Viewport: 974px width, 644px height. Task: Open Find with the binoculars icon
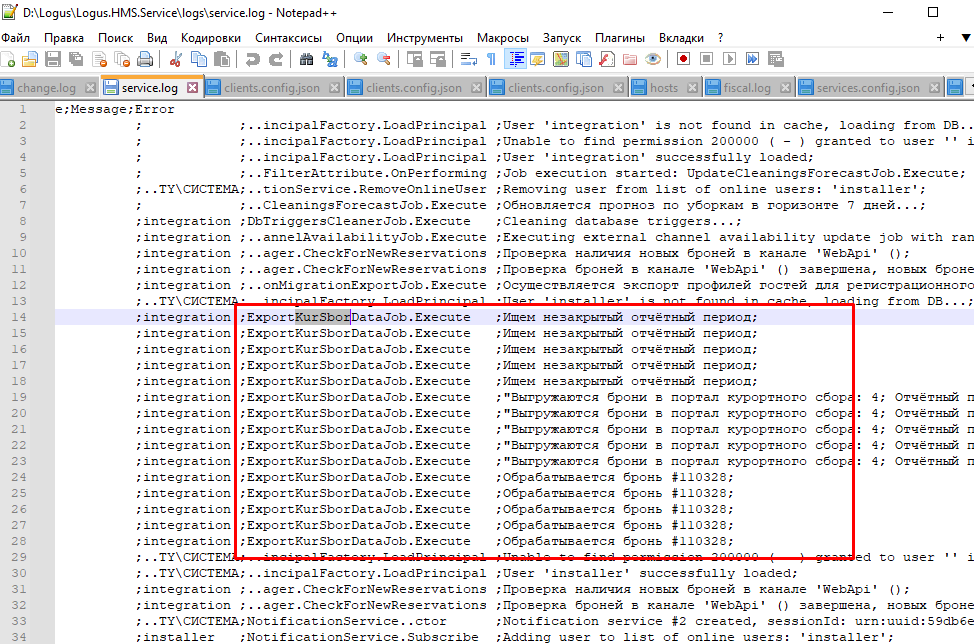pos(307,59)
